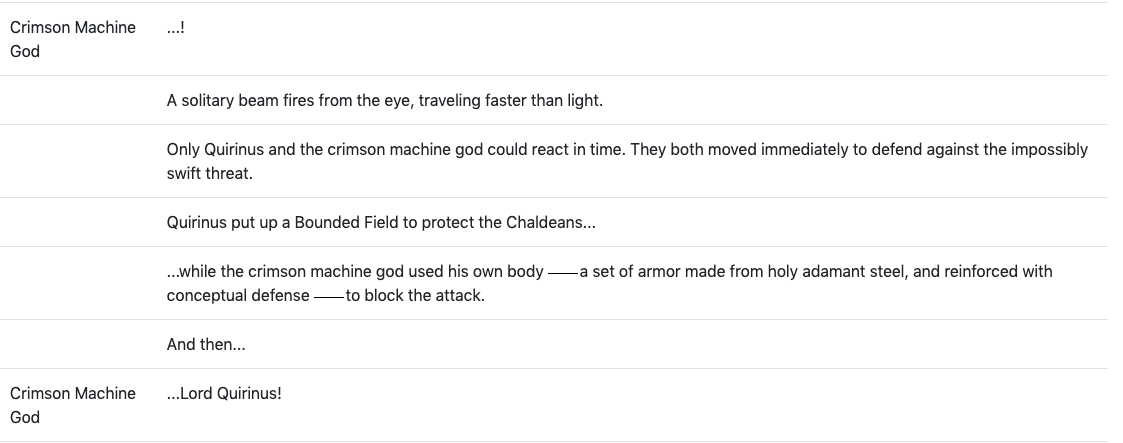Screen dimensions: 1123x443
Task: Select the speaker name beside "...!"
Action: click(x=72, y=39)
